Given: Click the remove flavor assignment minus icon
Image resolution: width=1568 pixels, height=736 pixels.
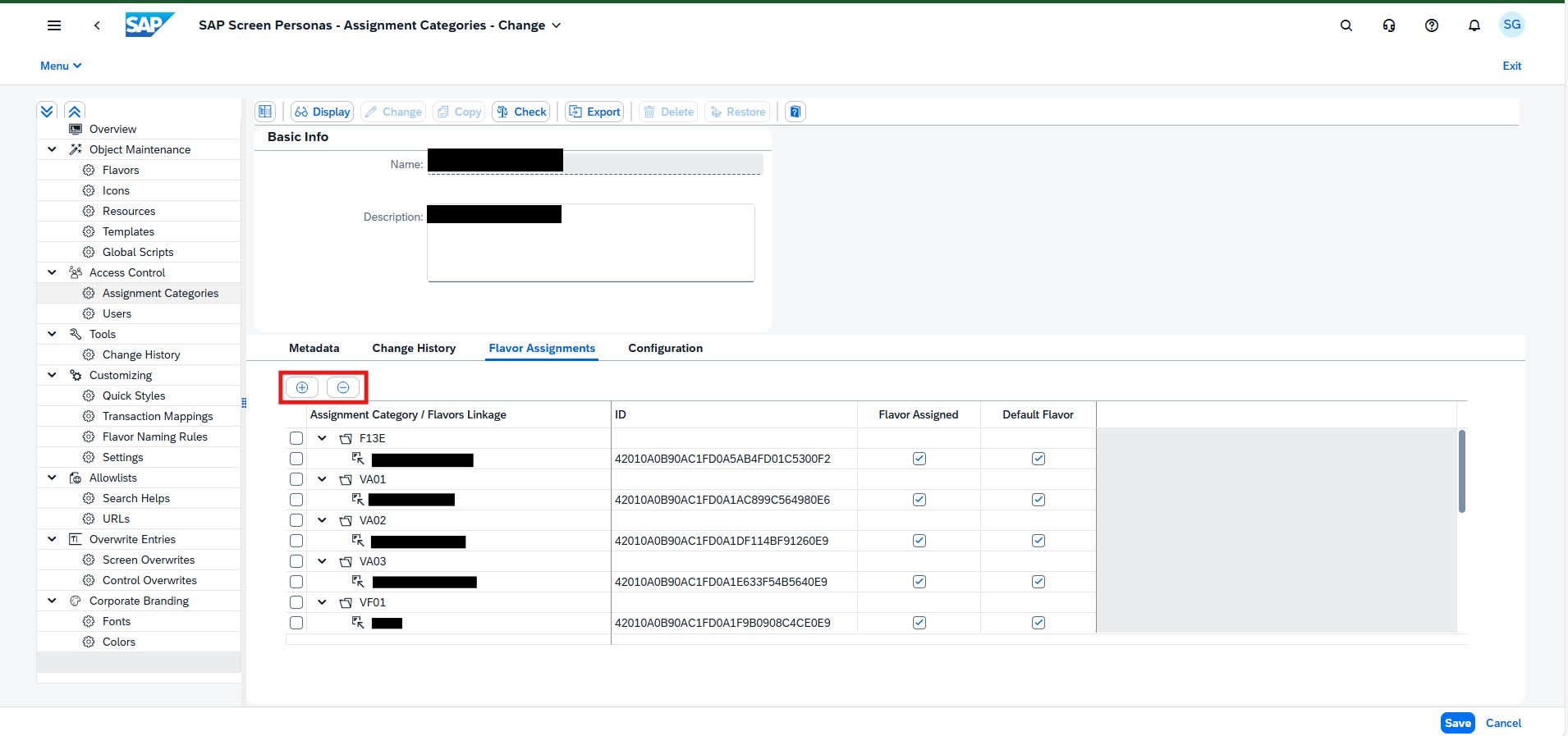Looking at the screenshot, I should pyautogui.click(x=343, y=387).
